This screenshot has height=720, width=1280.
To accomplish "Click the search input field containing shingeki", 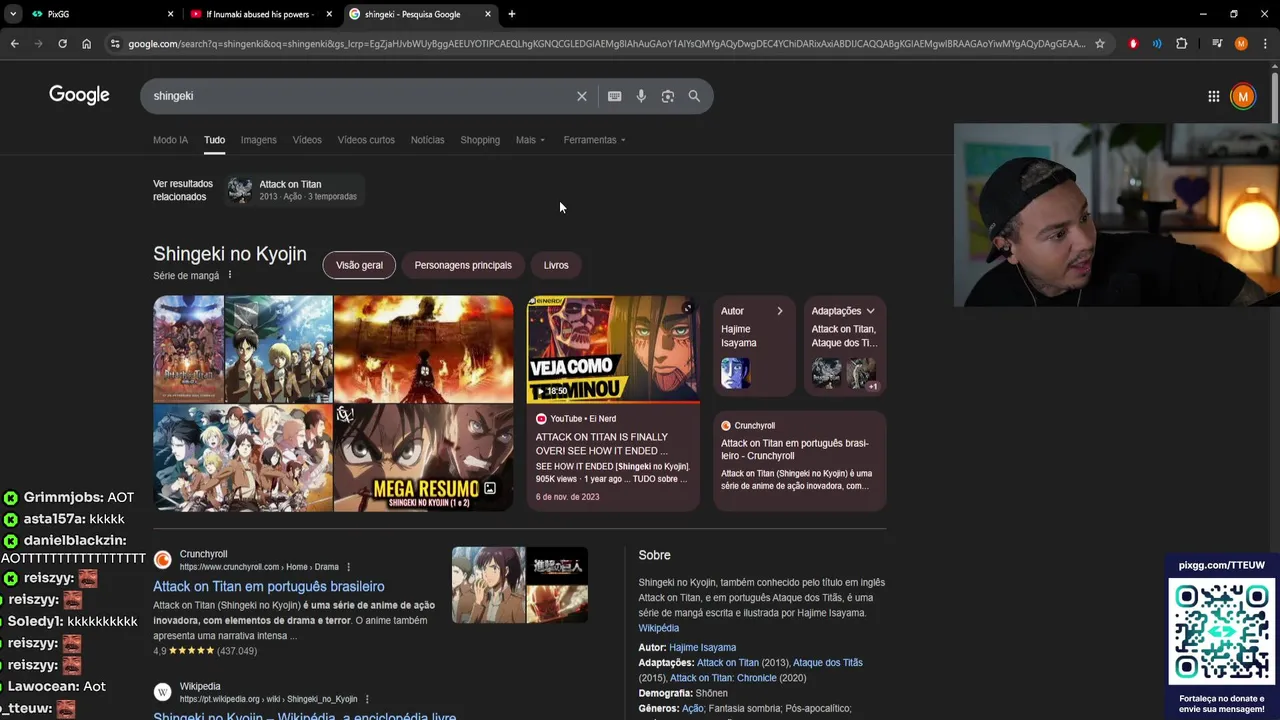I will tap(360, 96).
